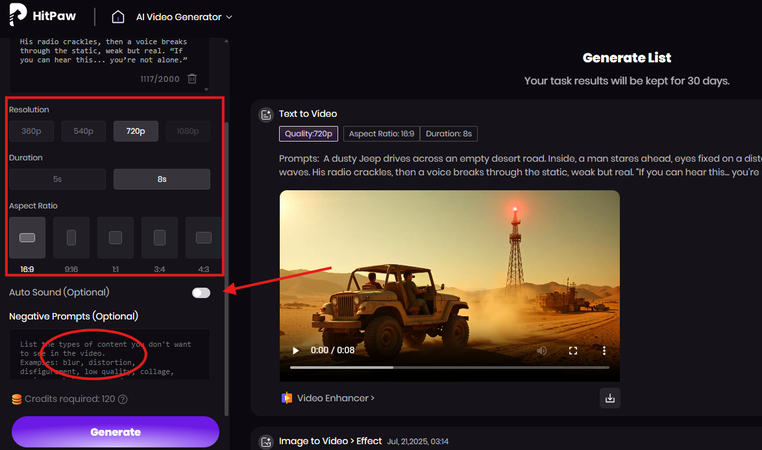The height and width of the screenshot is (450, 762).
Task: Click the Jeep video thumbnail
Action: 450,286
